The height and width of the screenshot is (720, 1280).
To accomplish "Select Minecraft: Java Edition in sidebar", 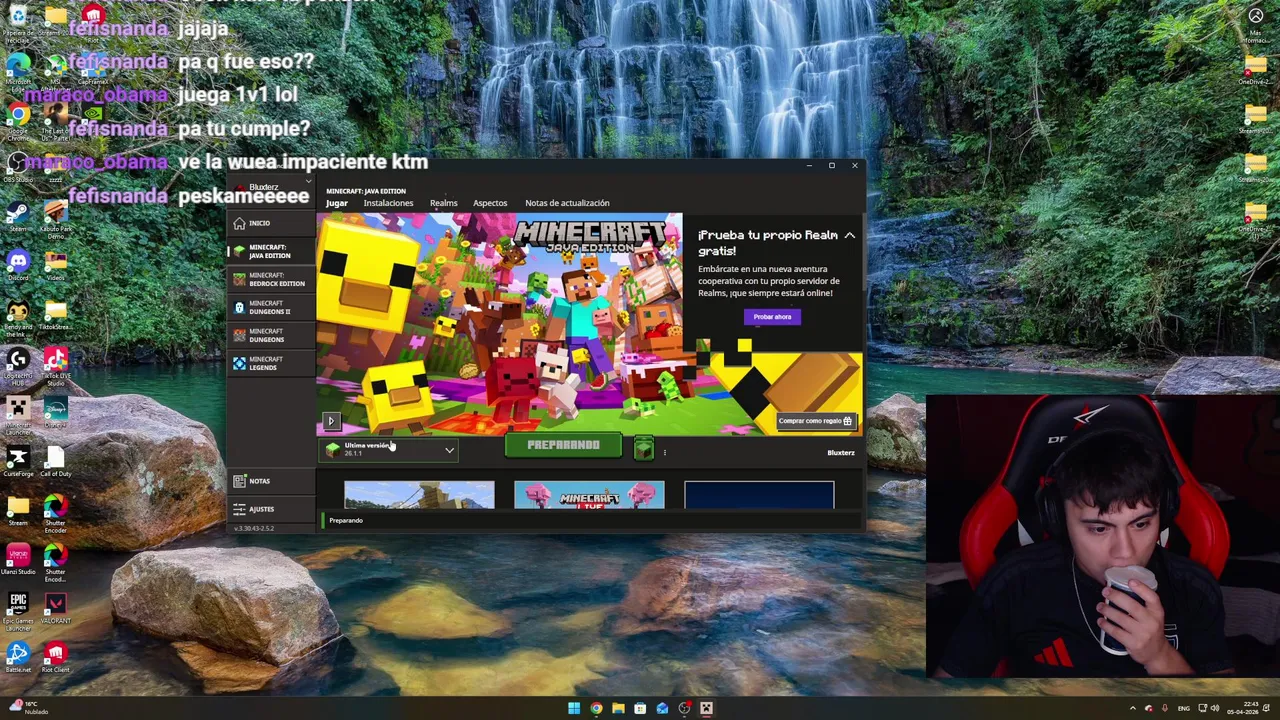I will pyautogui.click(x=270, y=251).
